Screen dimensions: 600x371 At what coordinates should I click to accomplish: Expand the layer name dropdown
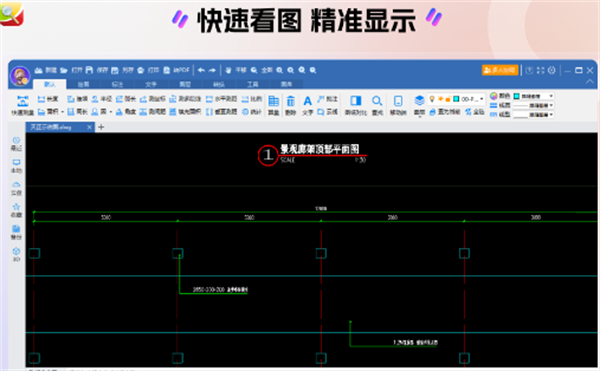pos(481,99)
